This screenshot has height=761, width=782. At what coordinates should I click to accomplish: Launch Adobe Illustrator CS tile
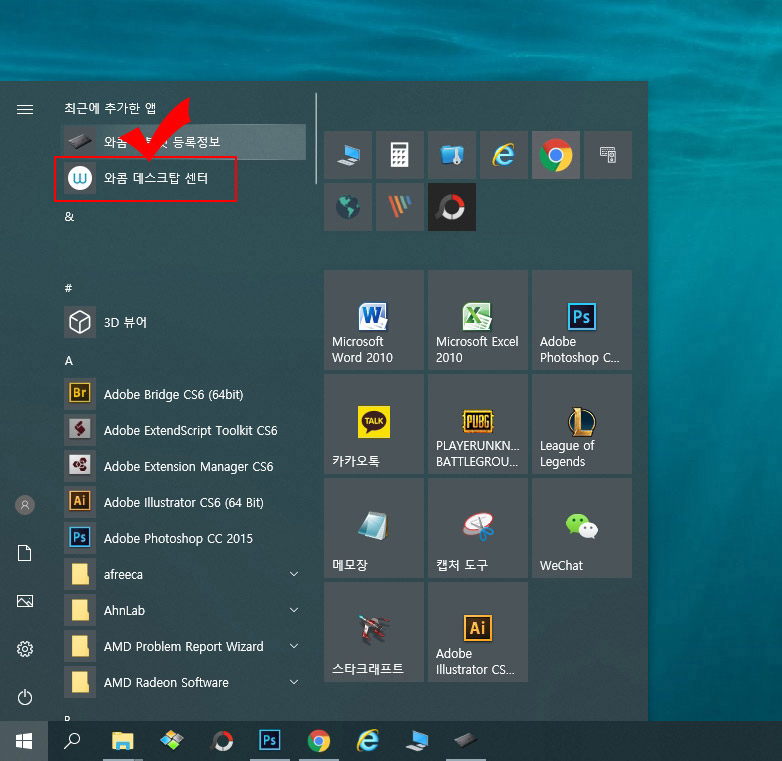pyautogui.click(x=478, y=632)
